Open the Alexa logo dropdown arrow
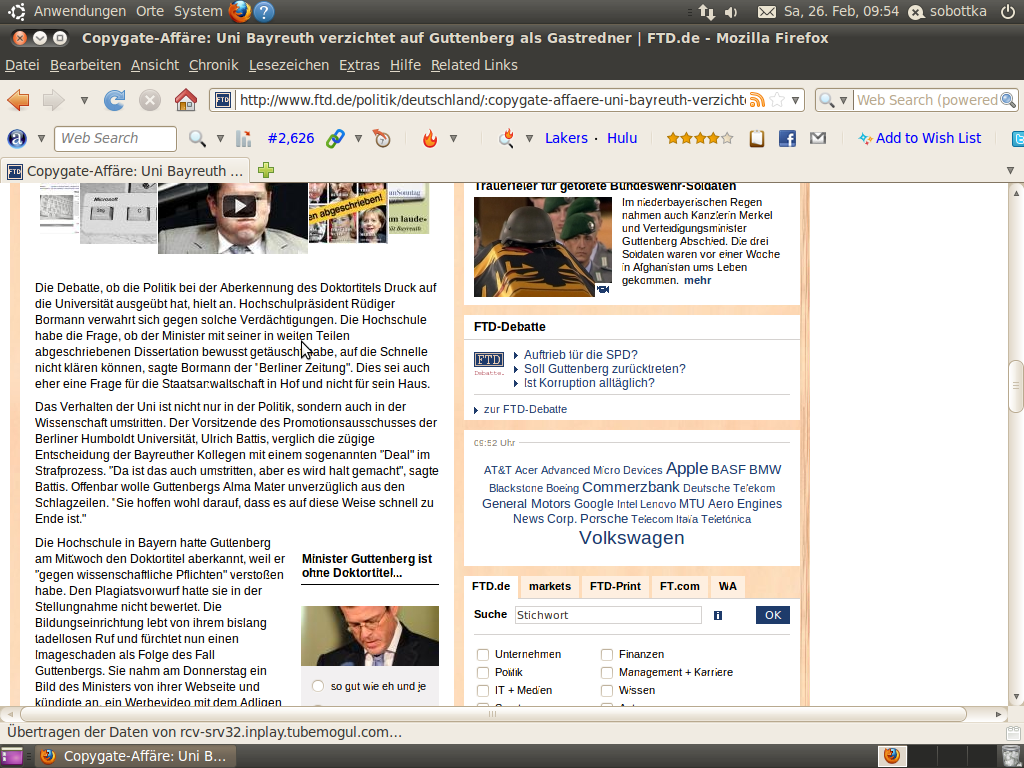1024x768 pixels. [x=41, y=138]
